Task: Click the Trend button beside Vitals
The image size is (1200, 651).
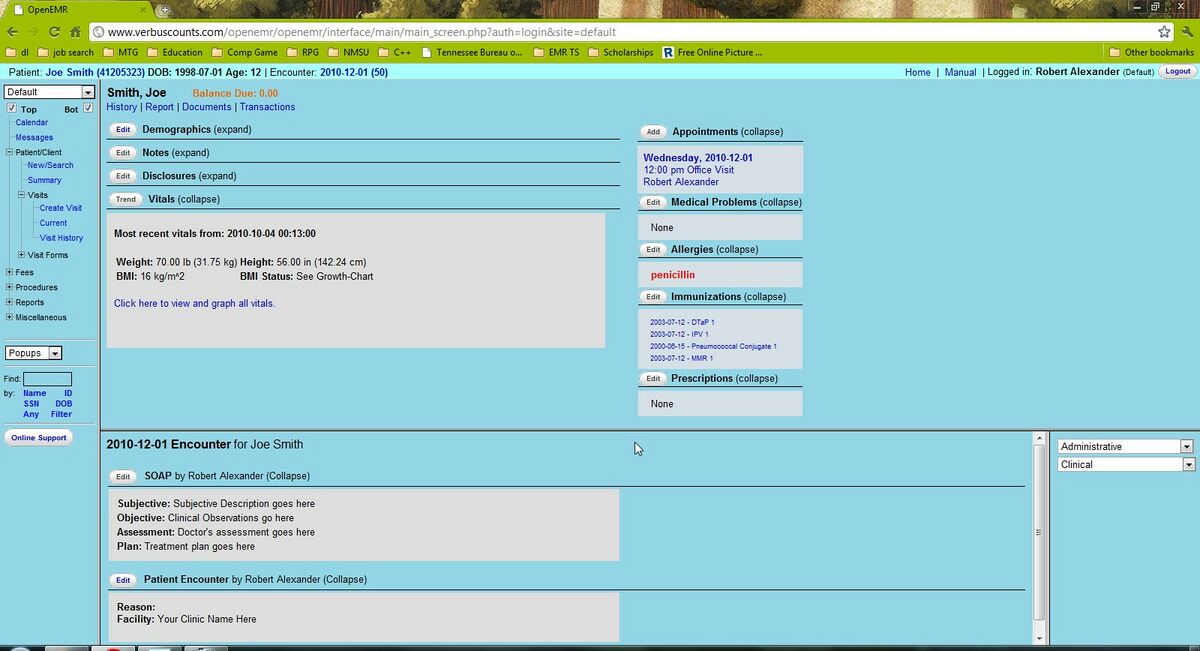Action: pos(124,199)
